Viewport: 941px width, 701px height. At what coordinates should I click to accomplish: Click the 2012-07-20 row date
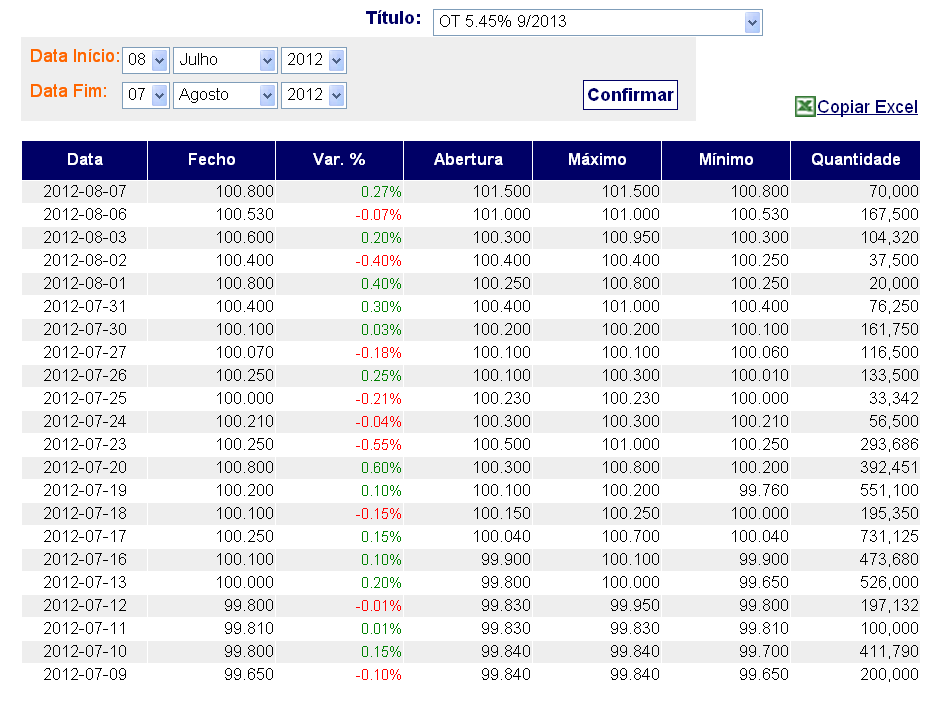[x=85, y=467]
